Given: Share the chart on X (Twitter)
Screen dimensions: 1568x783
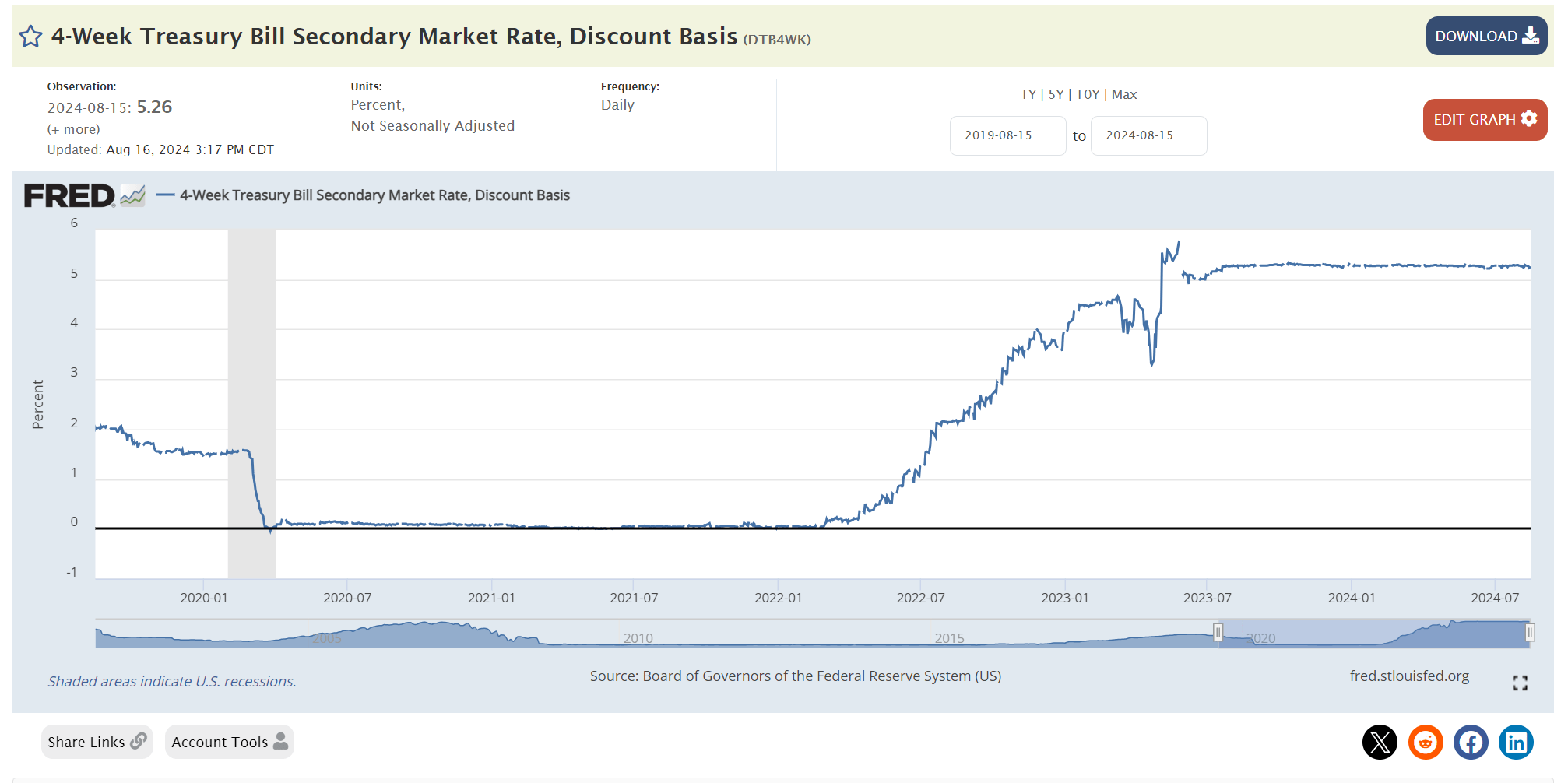Looking at the screenshot, I should click(1380, 742).
